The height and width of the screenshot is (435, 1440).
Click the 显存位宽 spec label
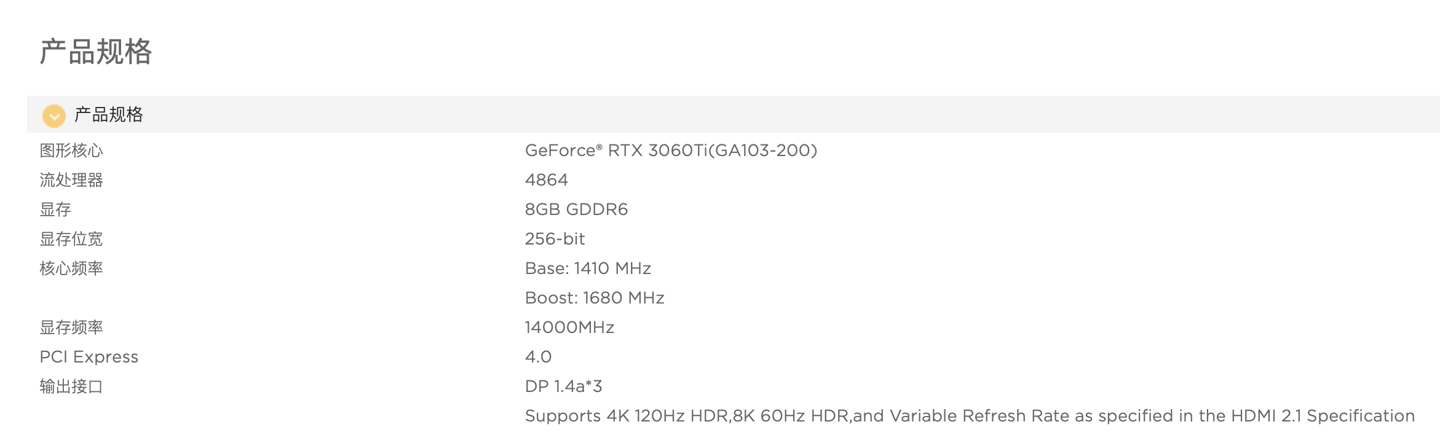(71, 239)
